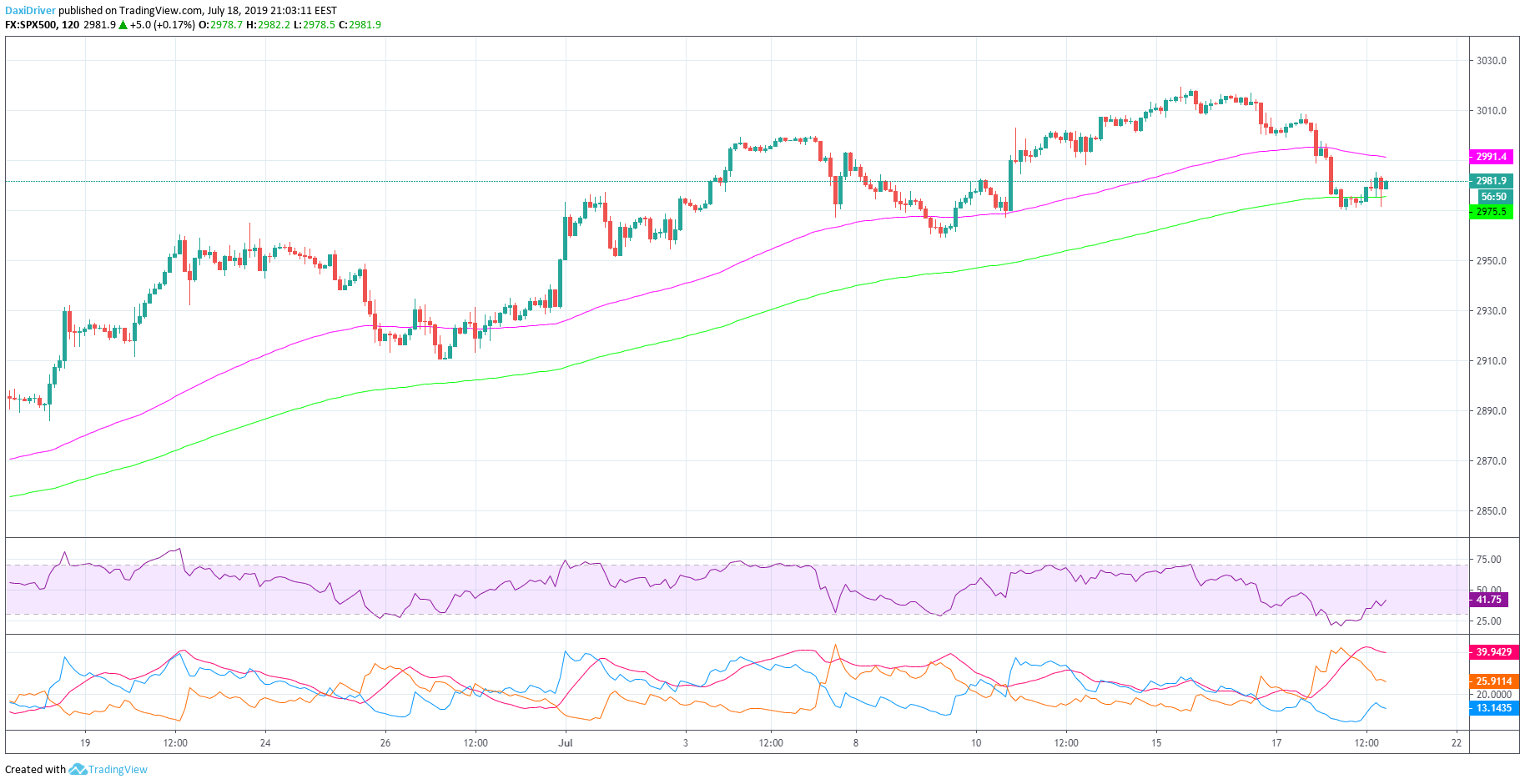The width and height of the screenshot is (1525, 784).
Task: Click the RSI 75.00 axis label
Action: 1489,560
